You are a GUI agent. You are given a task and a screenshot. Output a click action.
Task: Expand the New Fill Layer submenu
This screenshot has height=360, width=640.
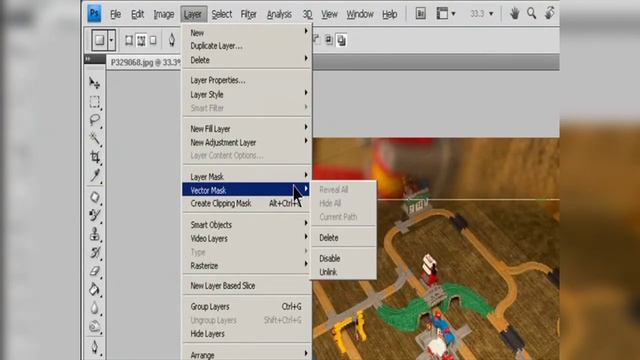click(247, 129)
